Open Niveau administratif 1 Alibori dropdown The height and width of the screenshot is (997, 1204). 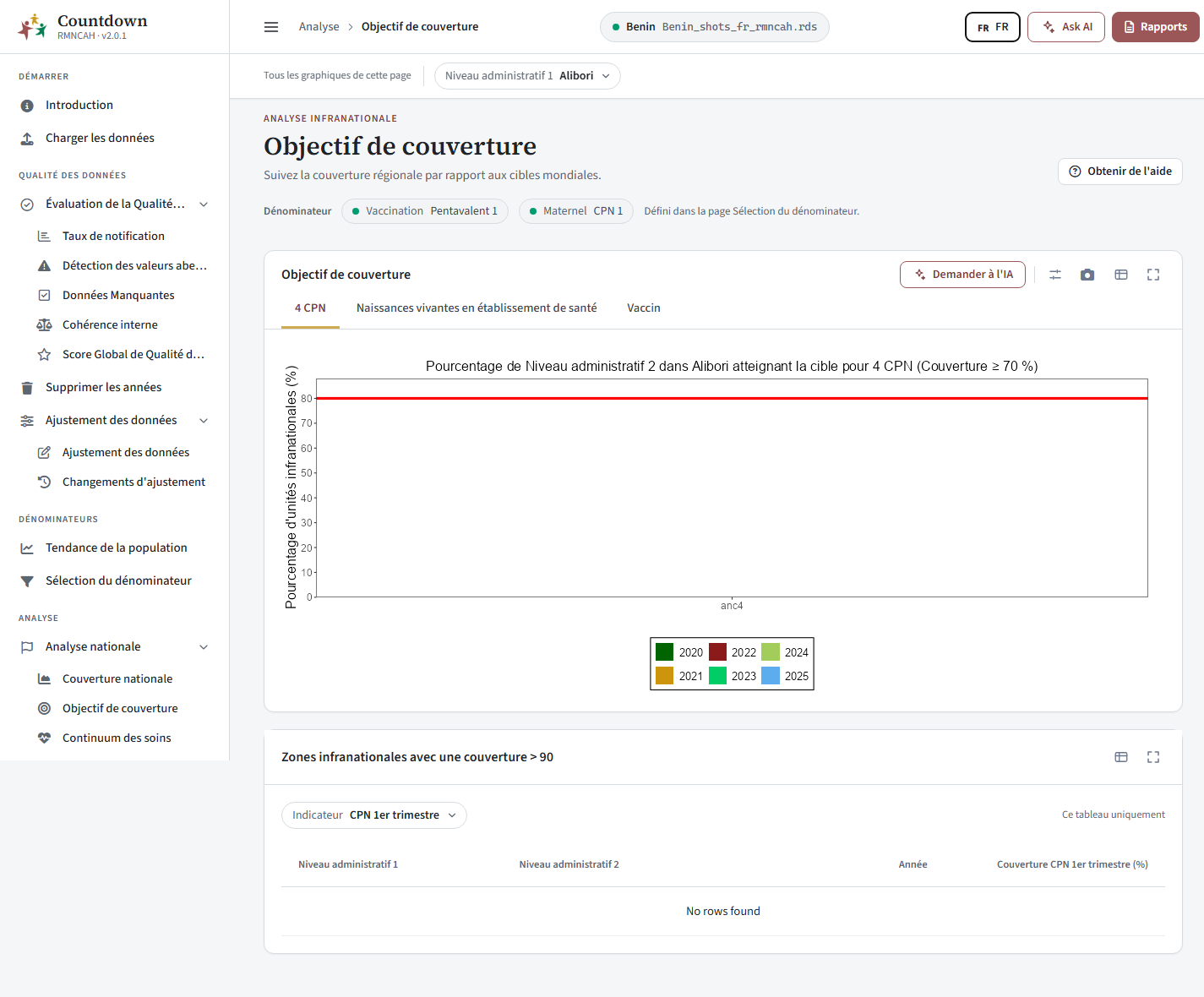527,76
